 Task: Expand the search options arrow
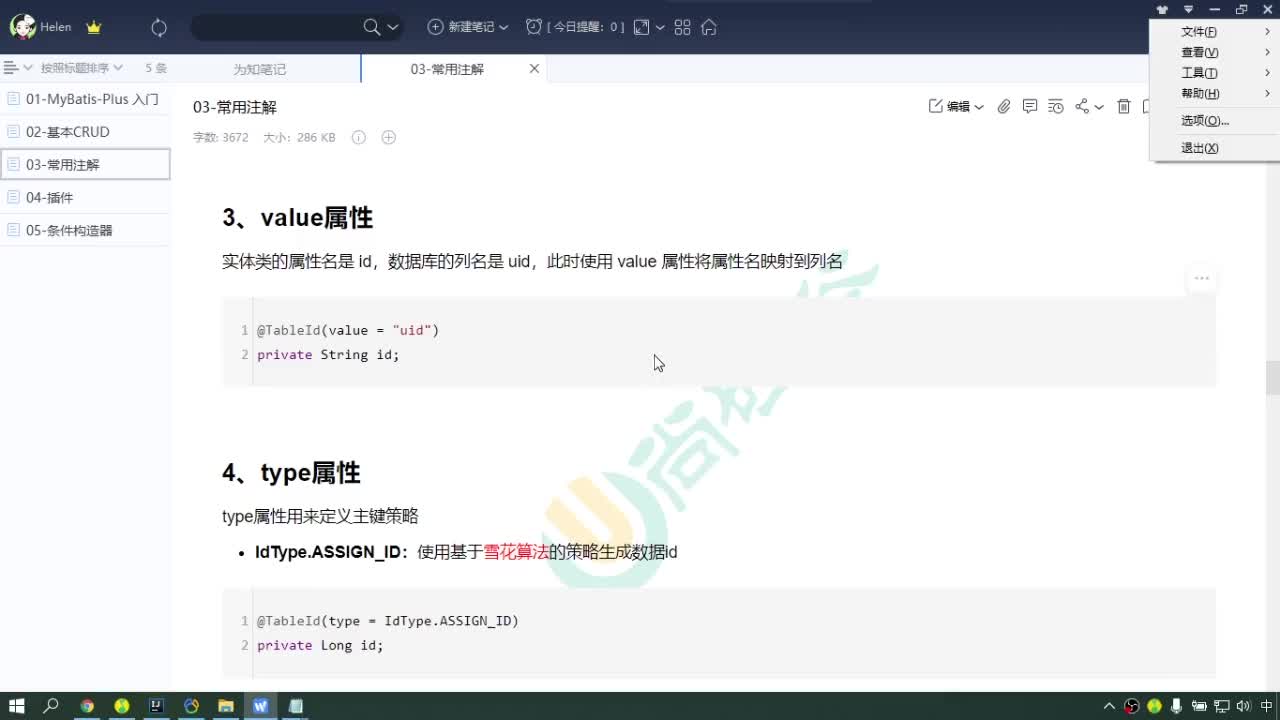[x=392, y=28]
